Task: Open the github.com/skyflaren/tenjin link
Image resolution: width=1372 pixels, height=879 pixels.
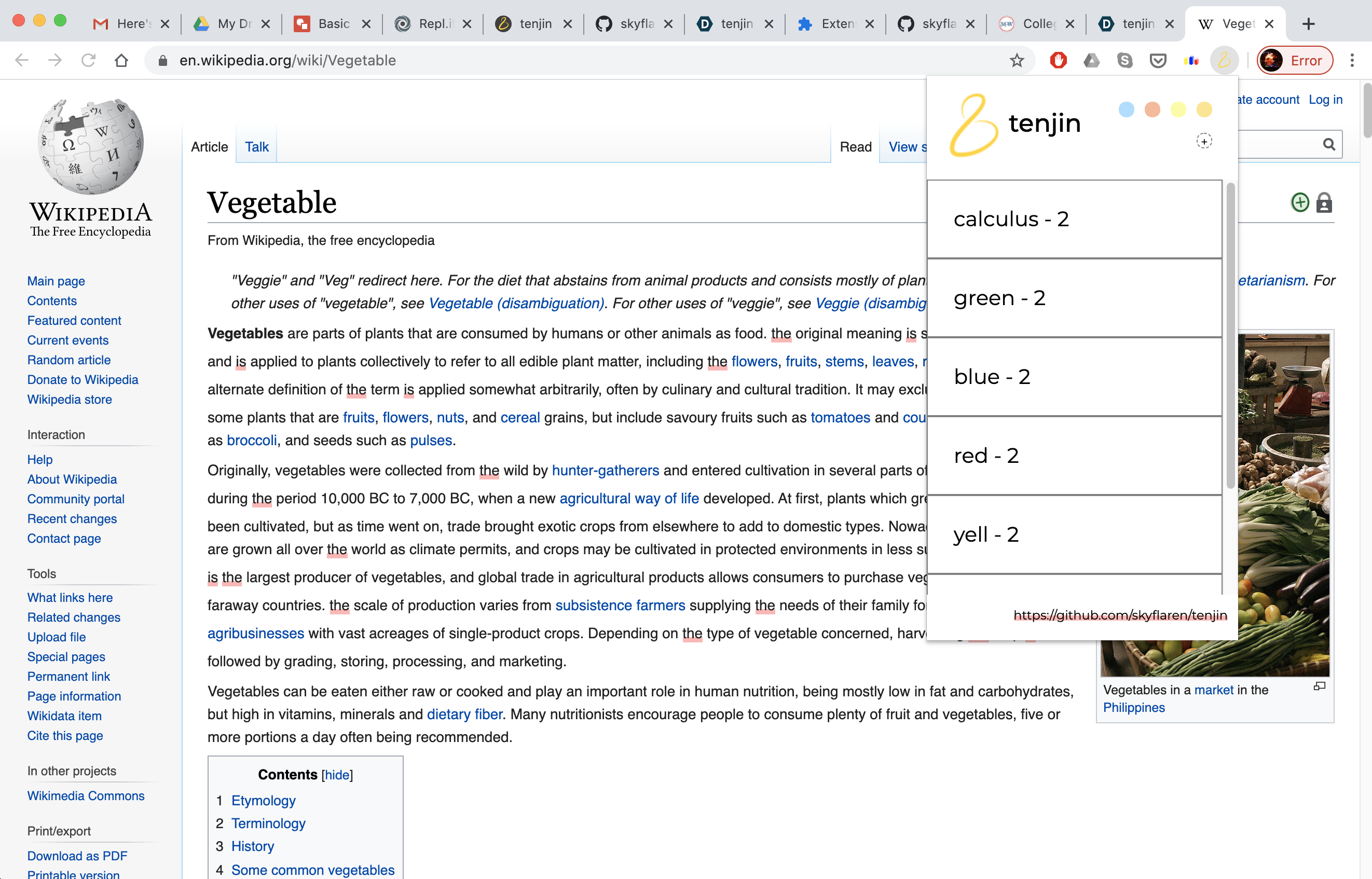Action: [1120, 615]
